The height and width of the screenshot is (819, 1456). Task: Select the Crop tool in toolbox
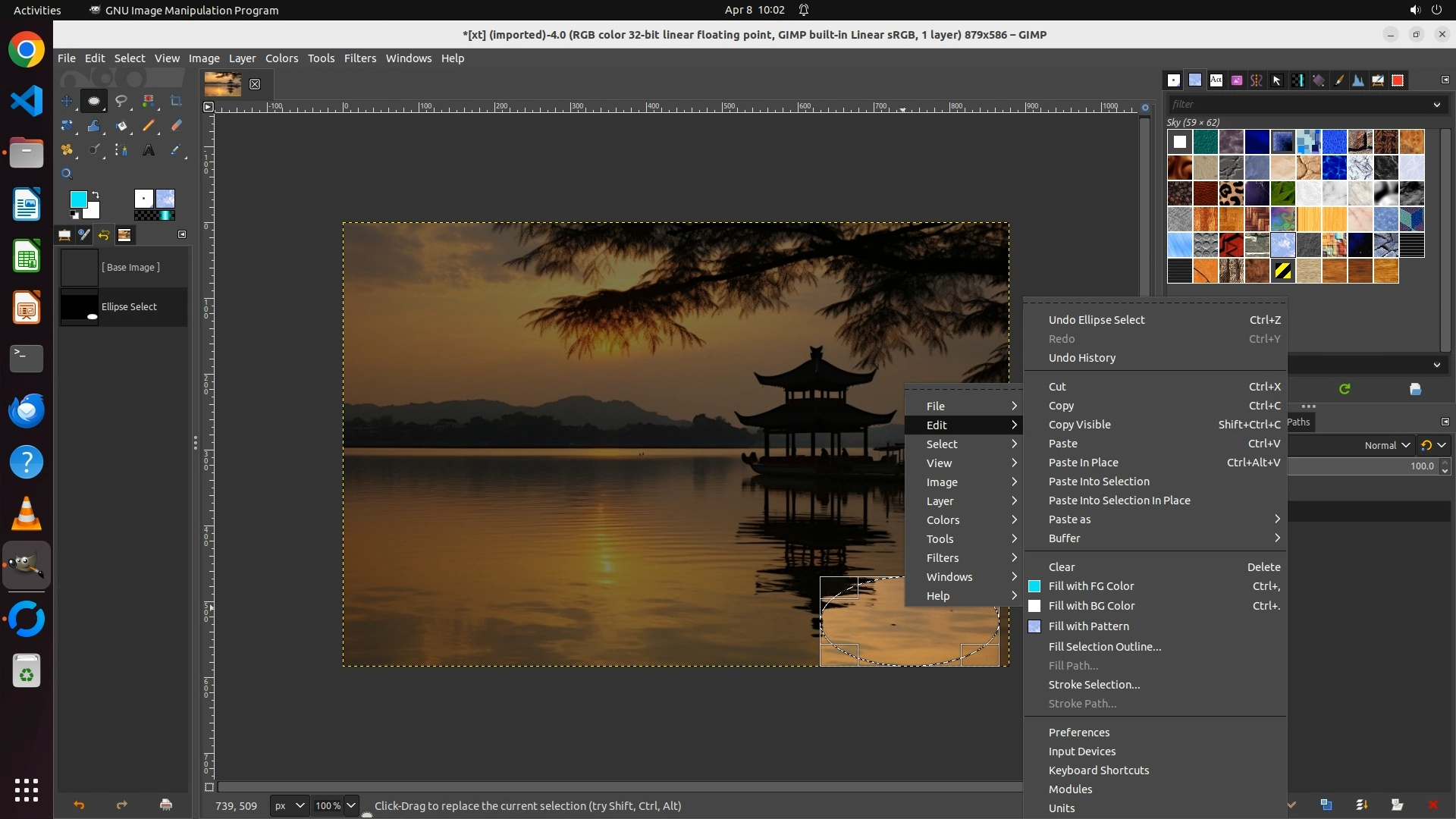176,101
